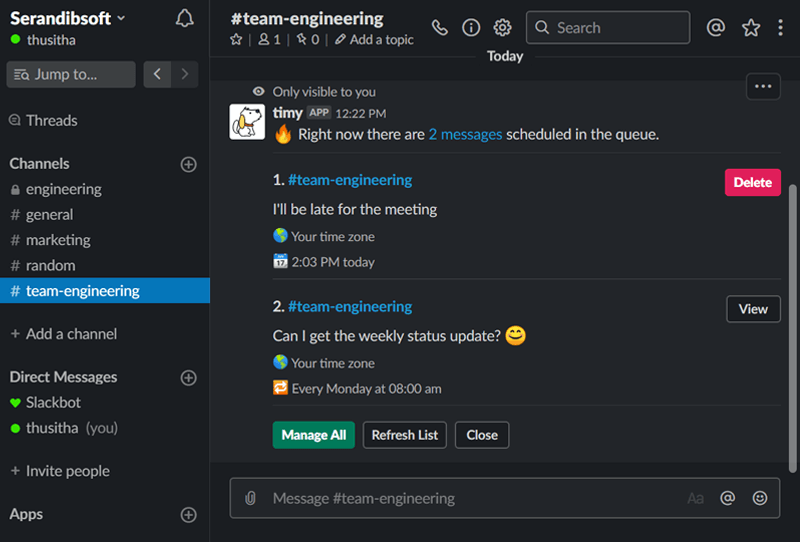Click the 12:22 PM timestamp
This screenshot has width=800, height=542.
[361, 113]
